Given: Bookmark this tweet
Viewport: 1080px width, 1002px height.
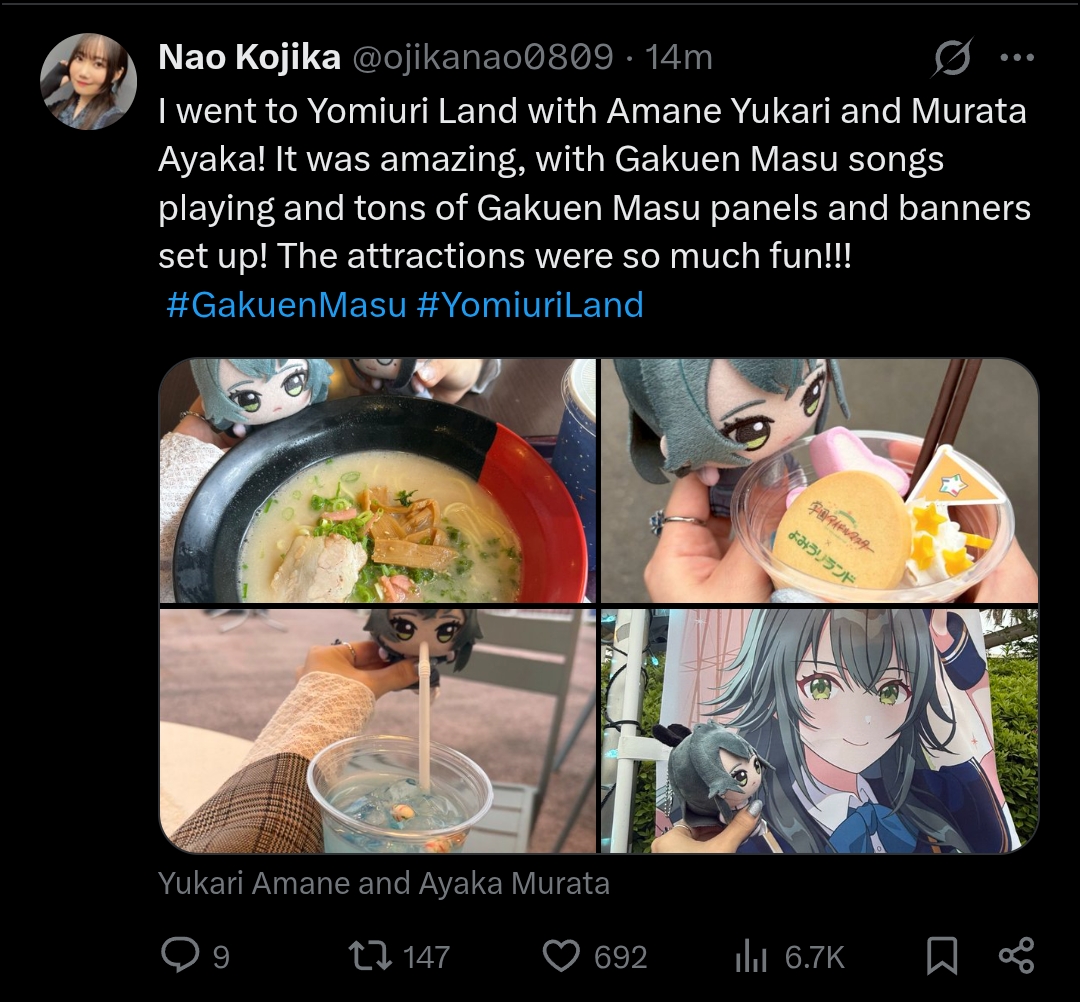Looking at the screenshot, I should pyautogui.click(x=942, y=956).
